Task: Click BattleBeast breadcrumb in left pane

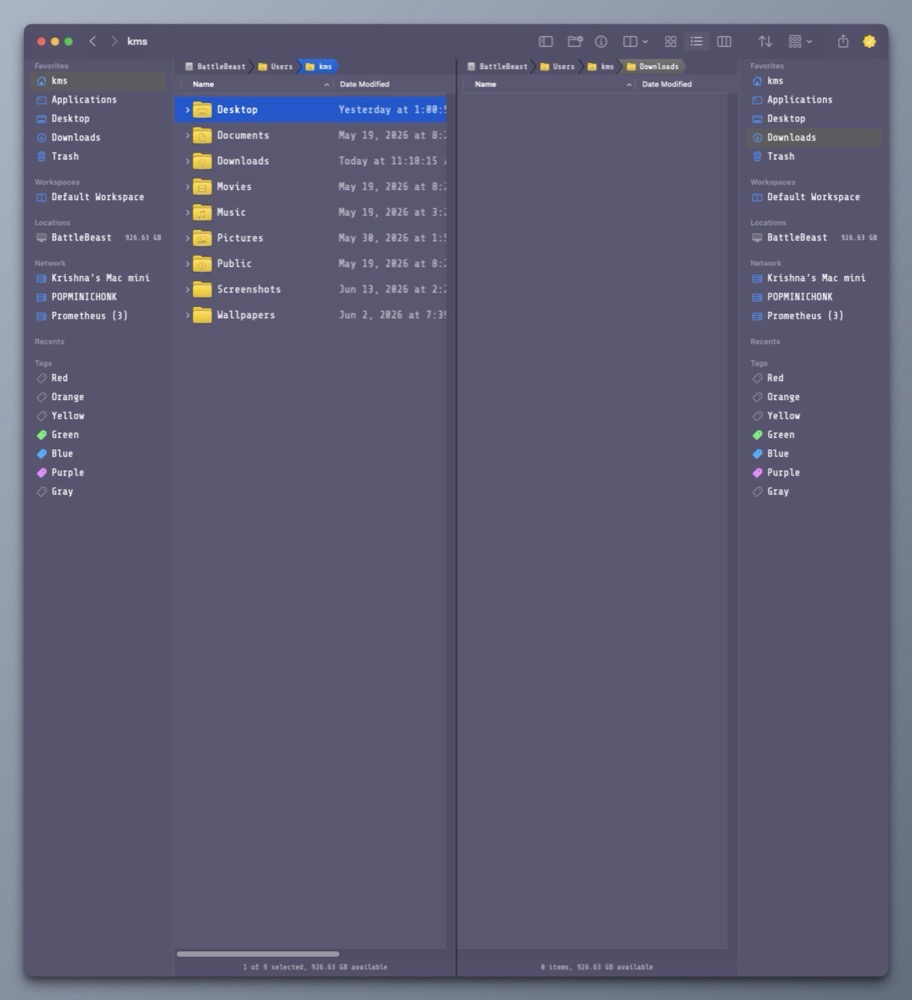Action: click(x=216, y=66)
